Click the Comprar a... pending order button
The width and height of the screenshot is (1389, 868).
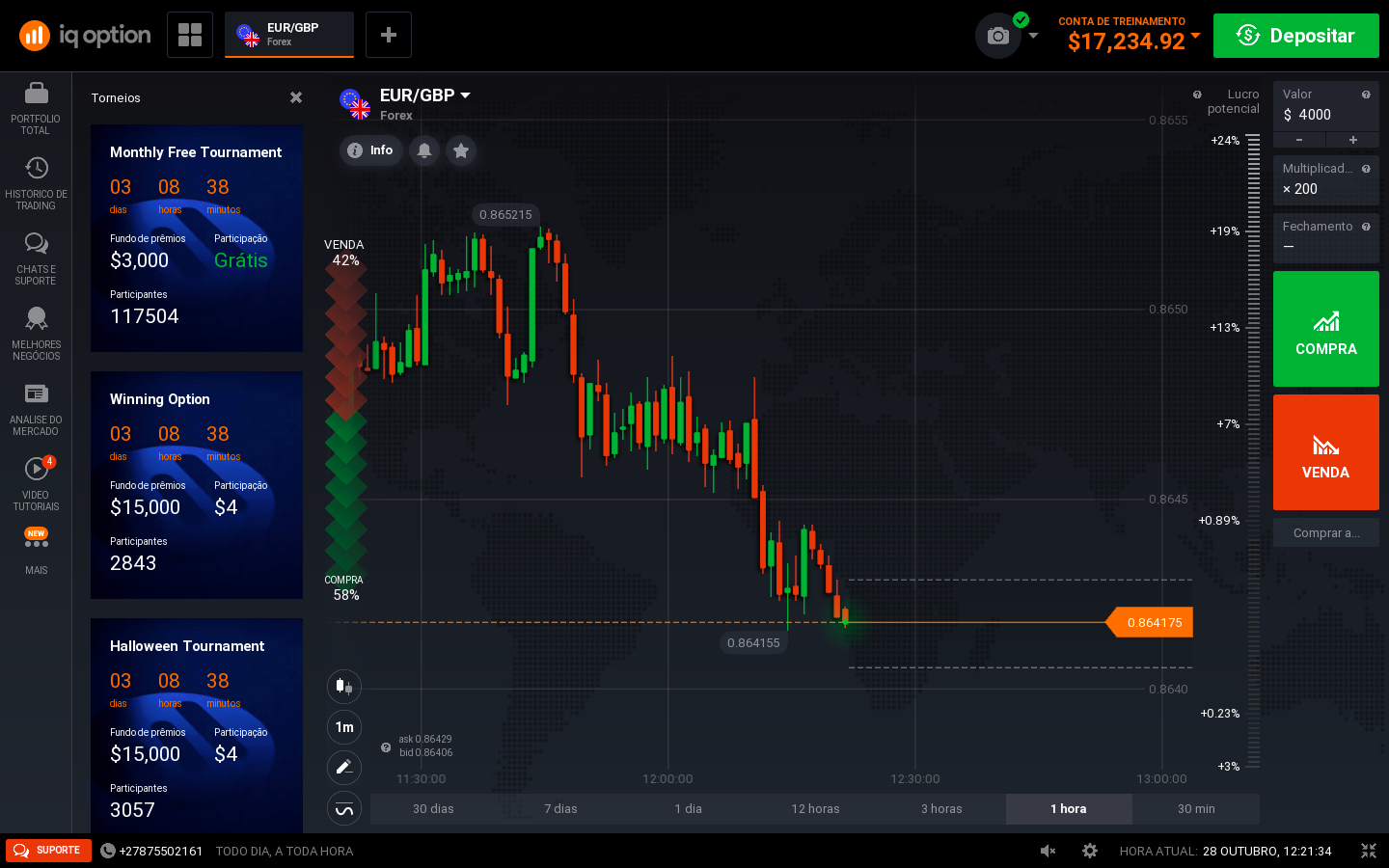1326,532
